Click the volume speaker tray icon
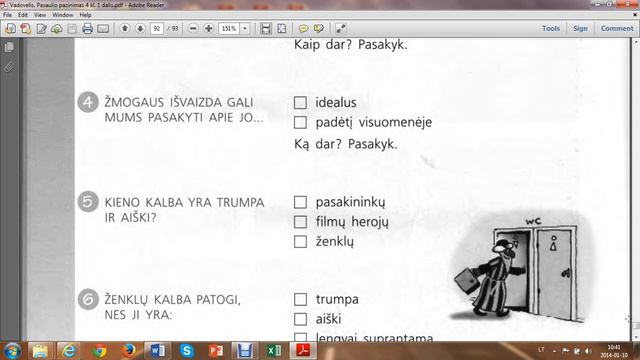 click(x=588, y=351)
